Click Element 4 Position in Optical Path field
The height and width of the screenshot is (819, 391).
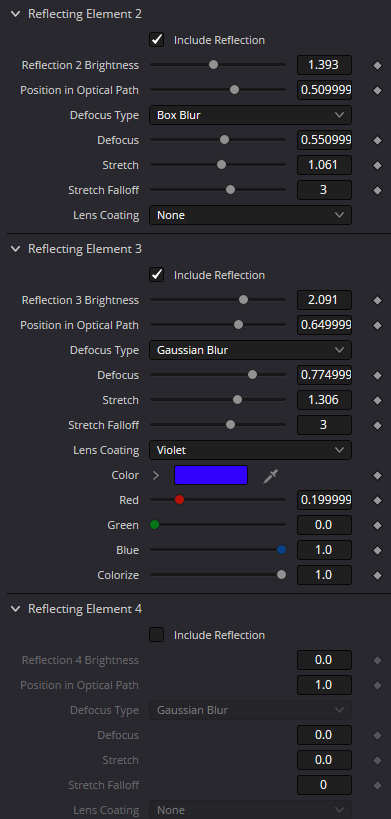[x=324, y=685]
